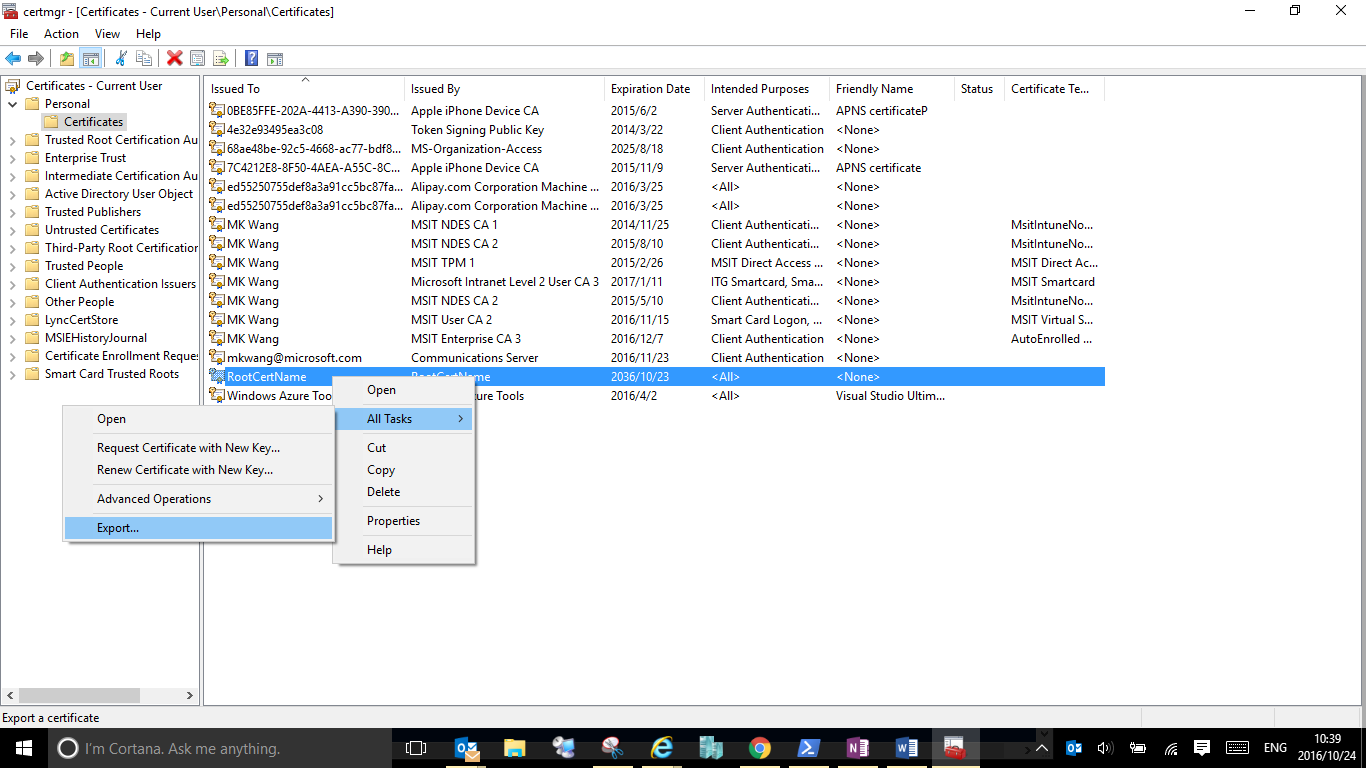The image size is (1366, 768).
Task: Click the Cut scissors toolbar icon
Action: [121, 59]
